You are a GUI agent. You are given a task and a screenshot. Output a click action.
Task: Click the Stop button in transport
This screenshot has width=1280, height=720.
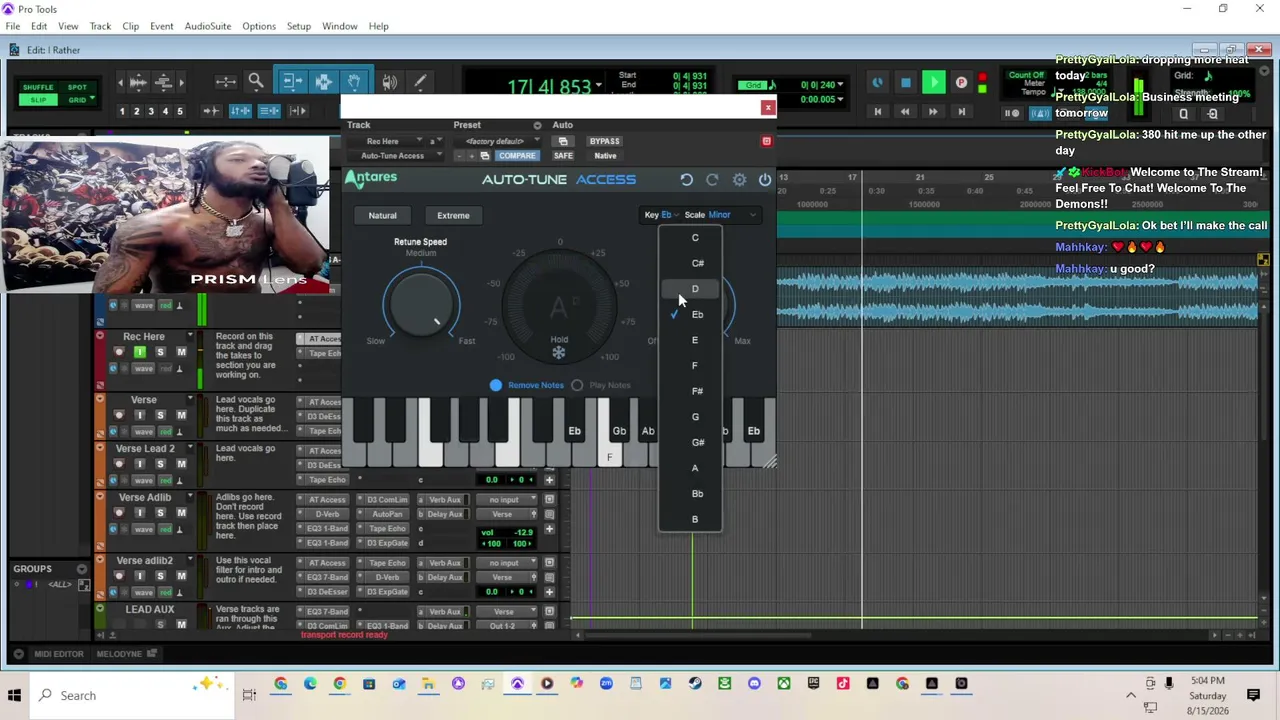pos(906,83)
